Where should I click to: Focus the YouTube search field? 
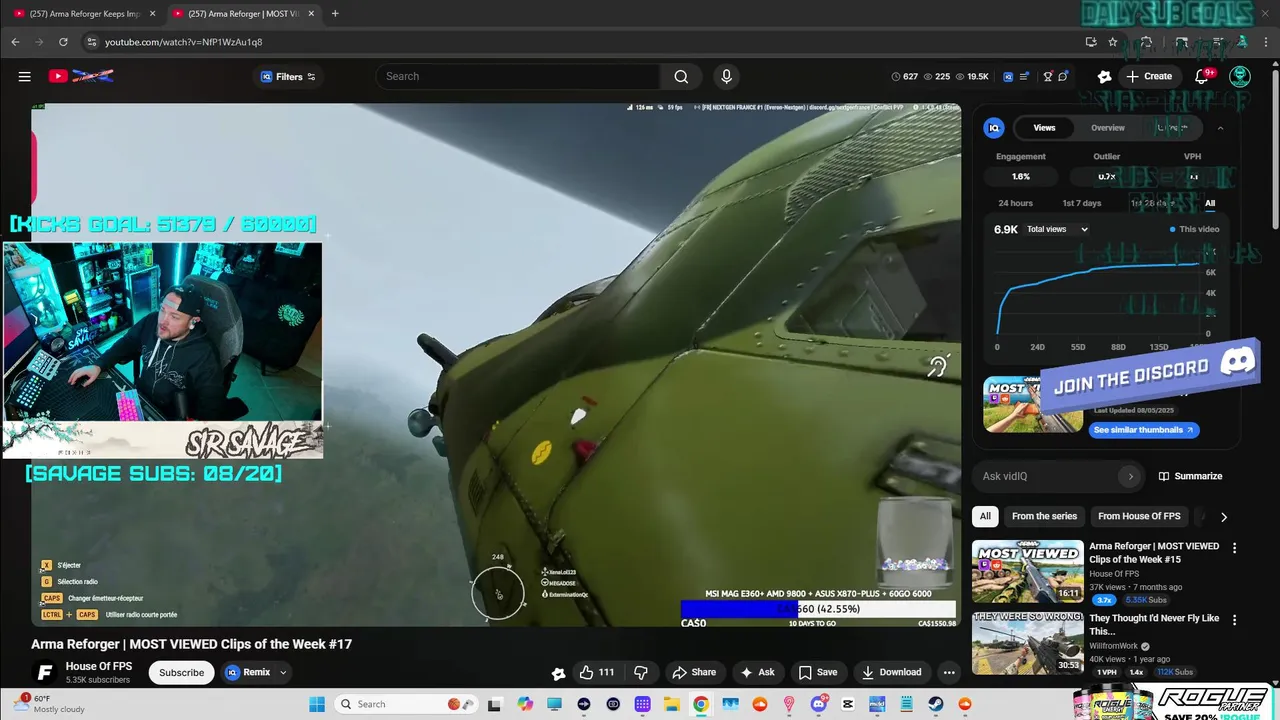tap(518, 76)
